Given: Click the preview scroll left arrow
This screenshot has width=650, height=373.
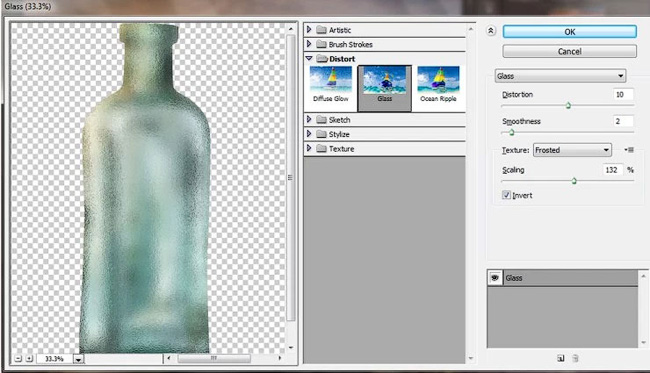Looking at the screenshot, I should [168, 358].
